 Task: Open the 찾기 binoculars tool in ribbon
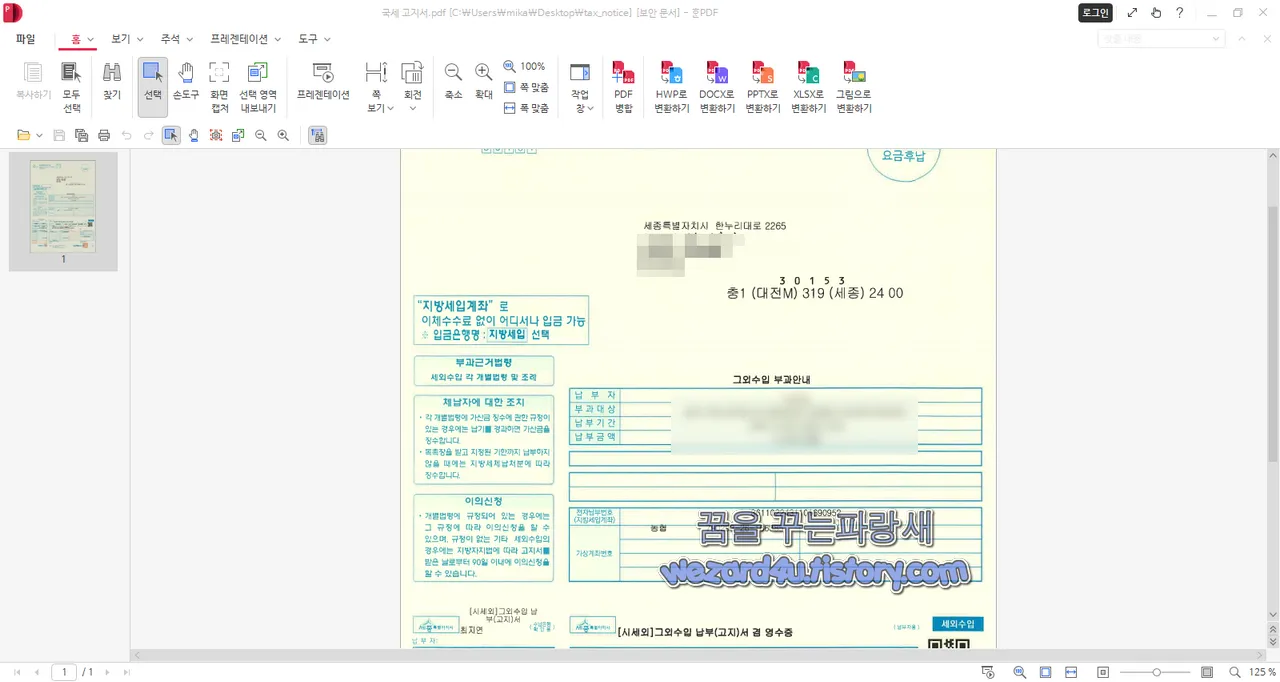coord(112,82)
